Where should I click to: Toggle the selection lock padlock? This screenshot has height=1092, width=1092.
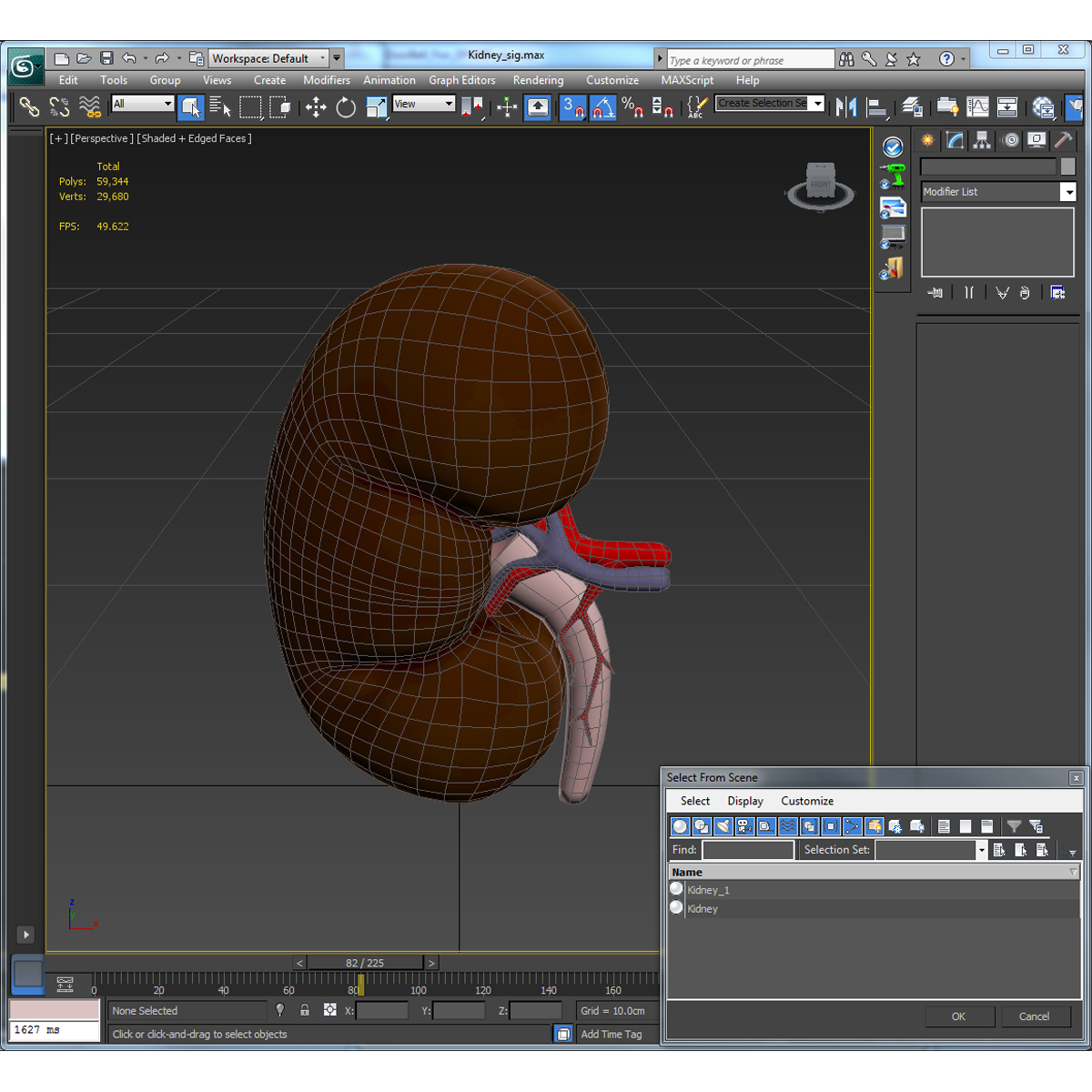pyautogui.click(x=303, y=1010)
